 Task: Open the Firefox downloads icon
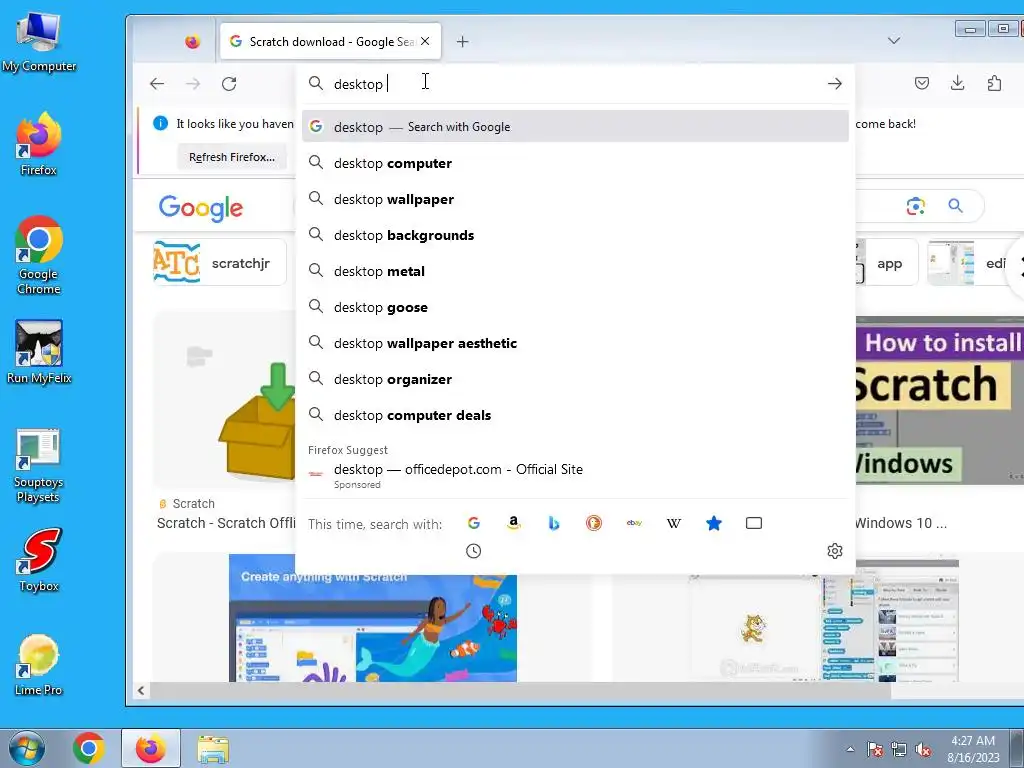957,83
